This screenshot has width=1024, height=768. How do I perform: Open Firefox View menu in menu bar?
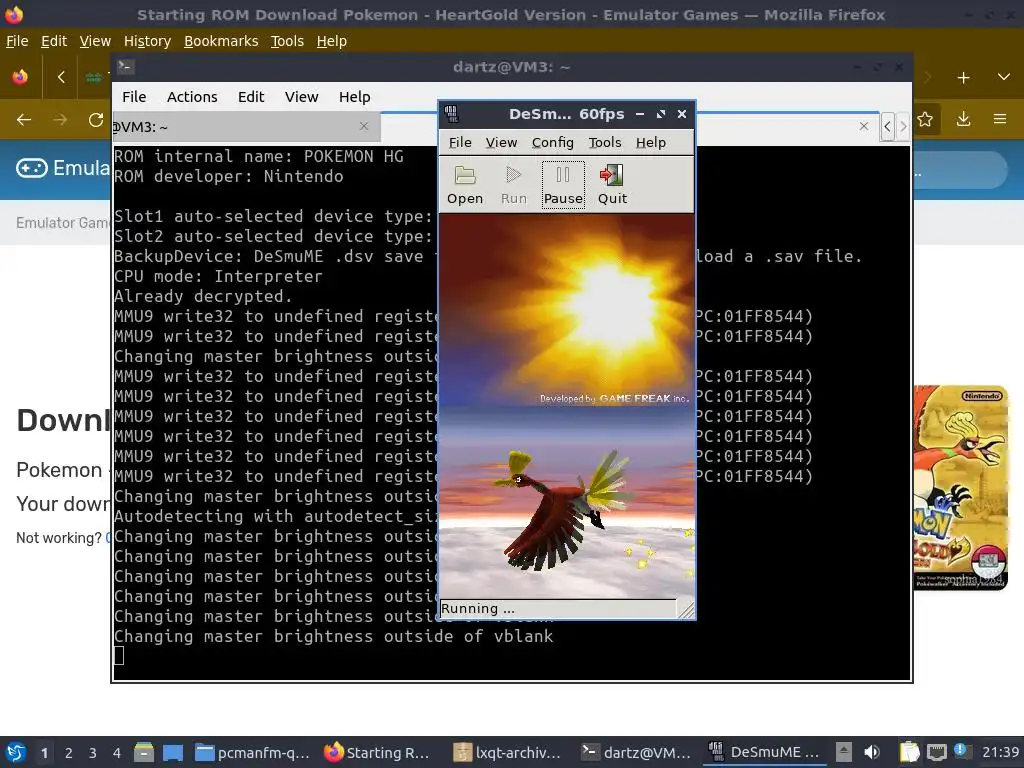click(95, 41)
